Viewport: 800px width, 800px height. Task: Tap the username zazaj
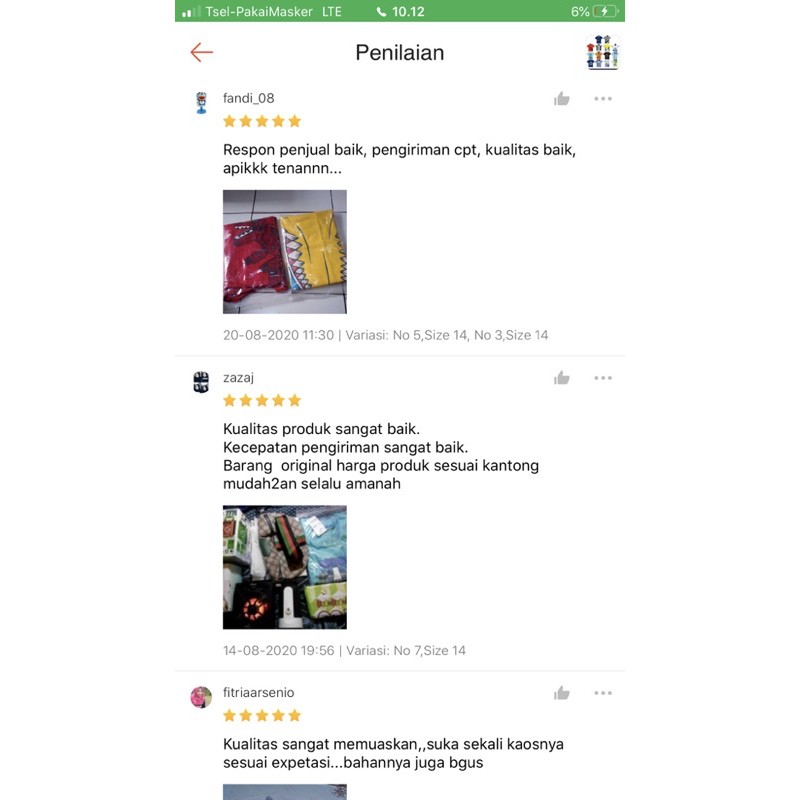[238, 378]
